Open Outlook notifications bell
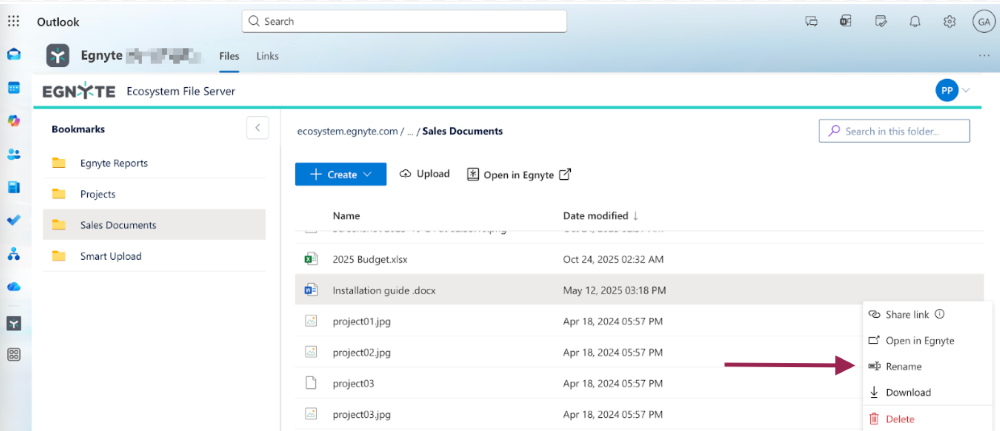The image size is (1000, 431). click(x=914, y=21)
